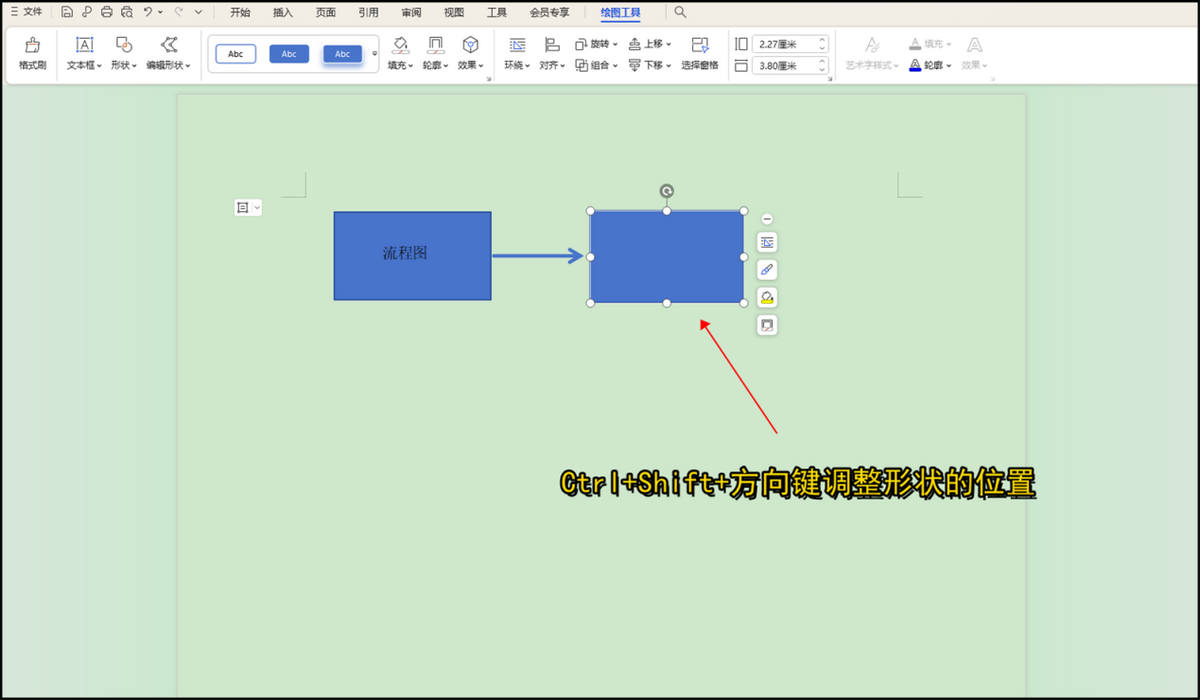Switch to the 页面 page tab
The height and width of the screenshot is (700, 1200).
(x=326, y=13)
